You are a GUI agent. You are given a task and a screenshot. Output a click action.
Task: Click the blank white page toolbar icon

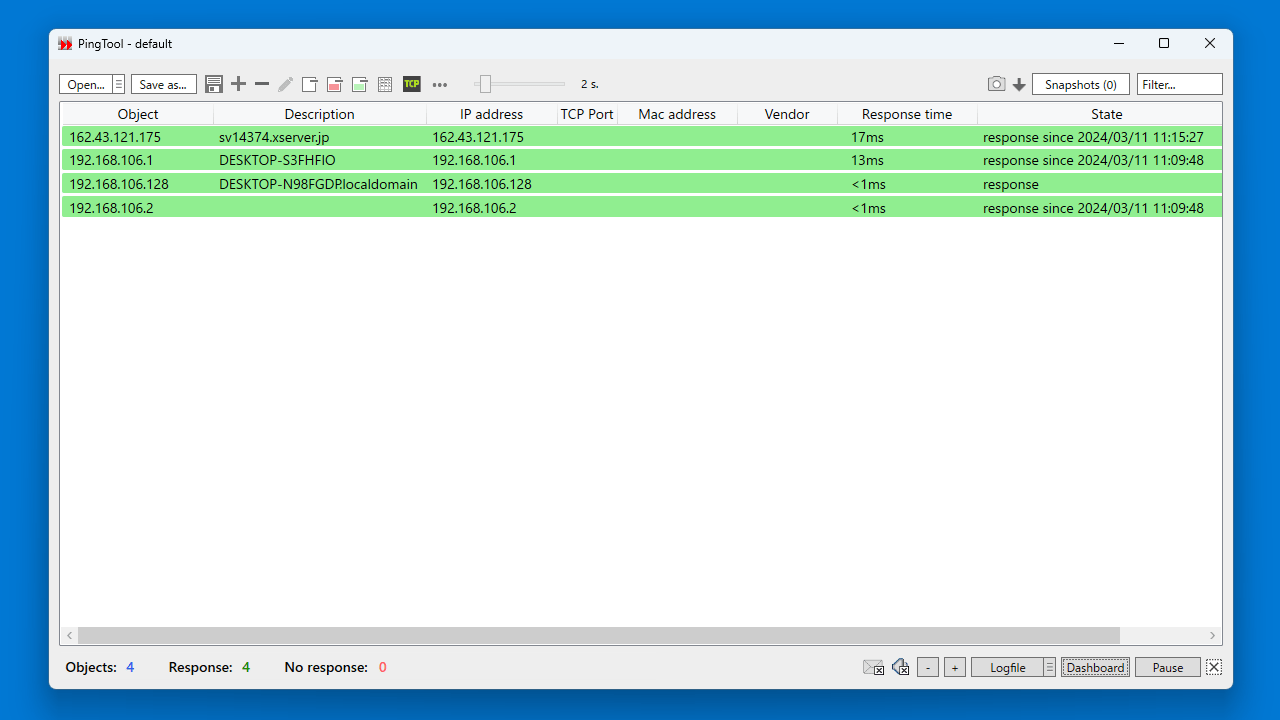pyautogui.click(x=310, y=84)
